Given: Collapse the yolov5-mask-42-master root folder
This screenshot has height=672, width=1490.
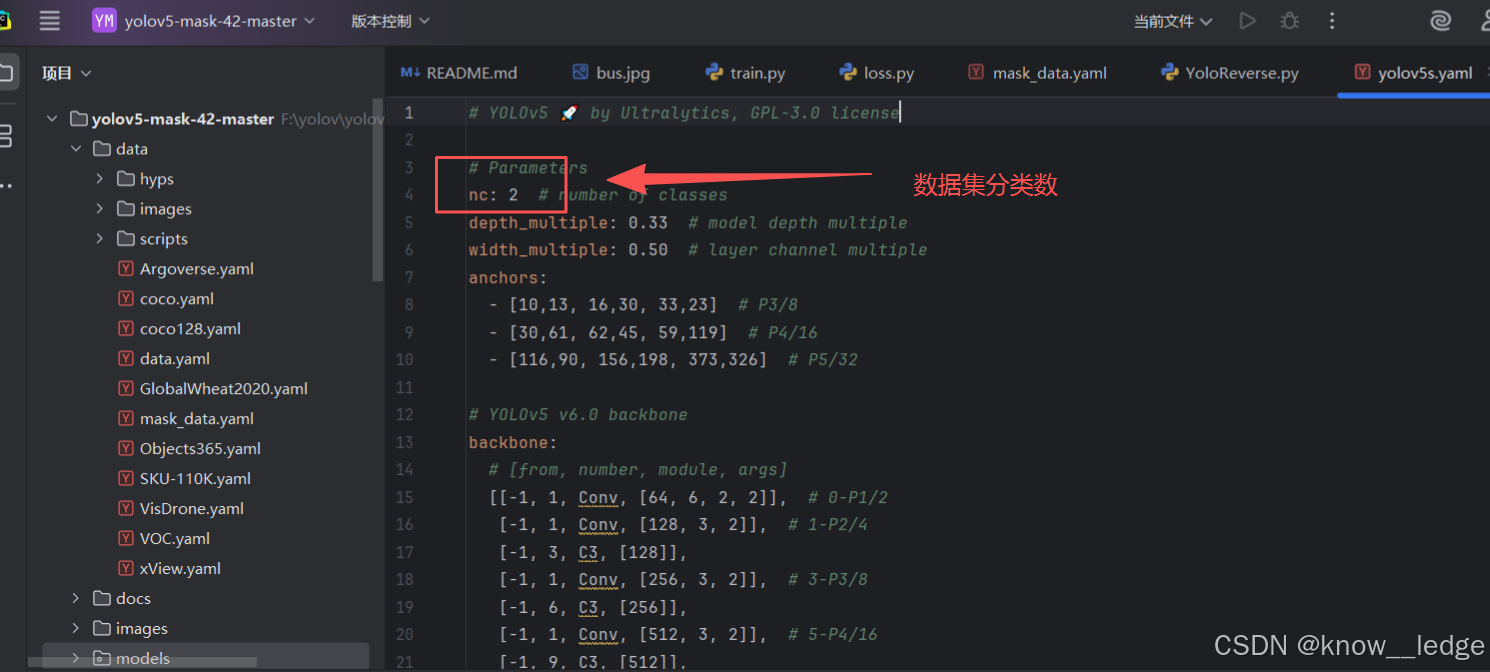Looking at the screenshot, I should [x=52, y=119].
